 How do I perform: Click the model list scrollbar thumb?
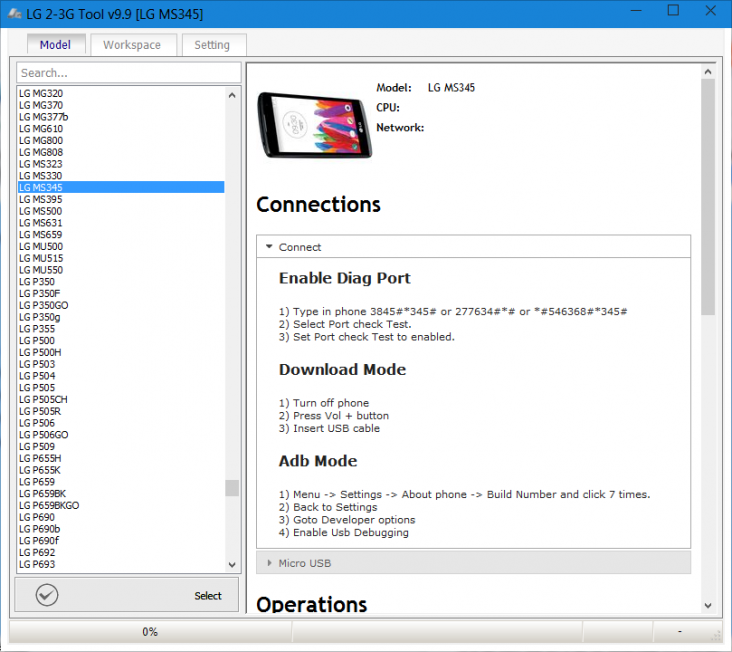click(232, 488)
